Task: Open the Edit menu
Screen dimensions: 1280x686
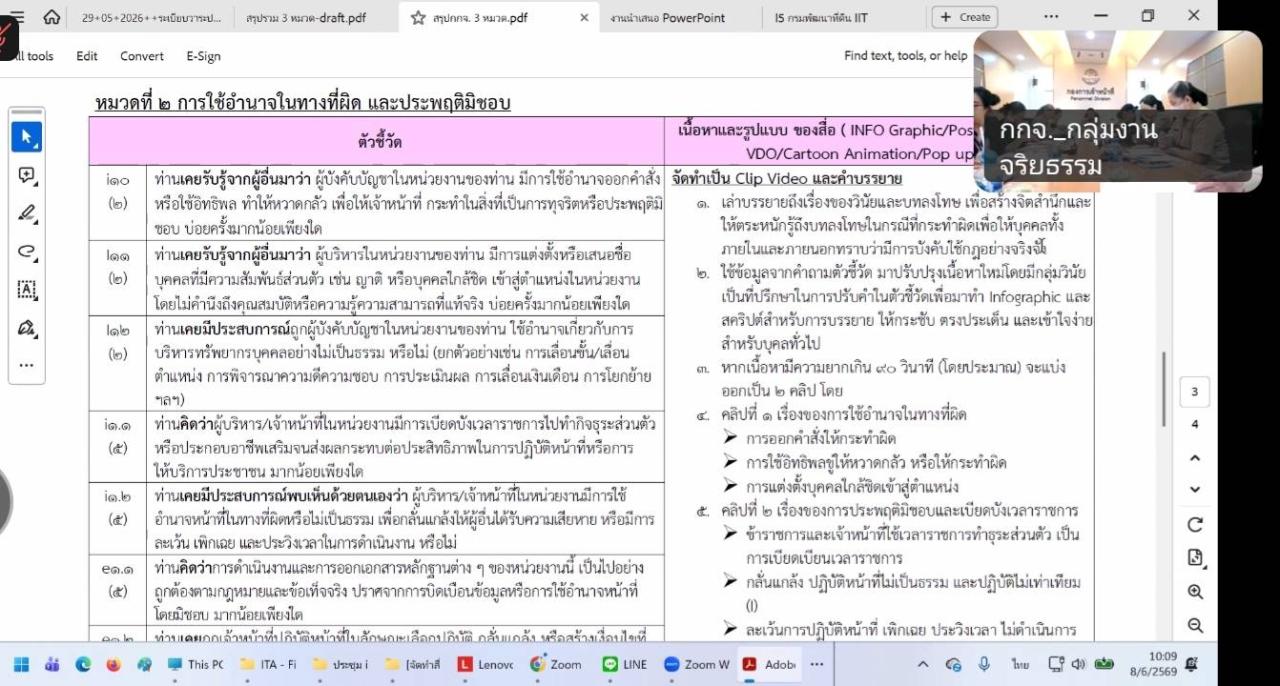Action: pyautogui.click(x=87, y=56)
